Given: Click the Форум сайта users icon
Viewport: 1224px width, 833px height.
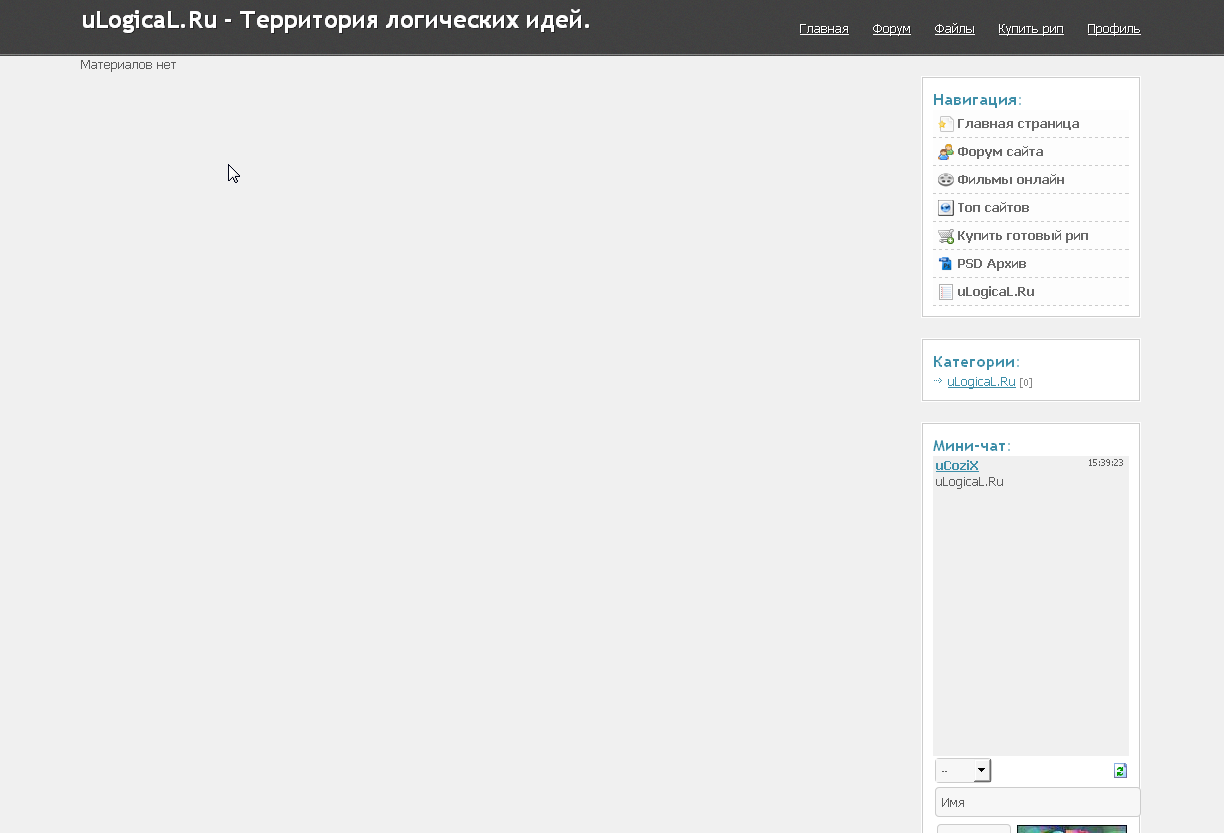Looking at the screenshot, I should 945,152.
